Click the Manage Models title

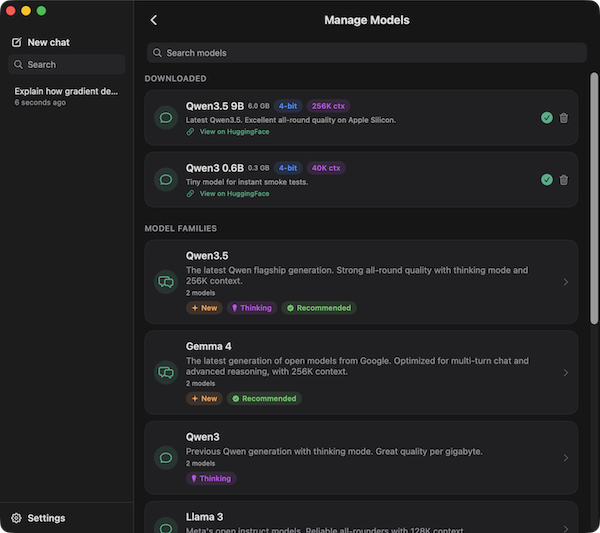(x=367, y=20)
